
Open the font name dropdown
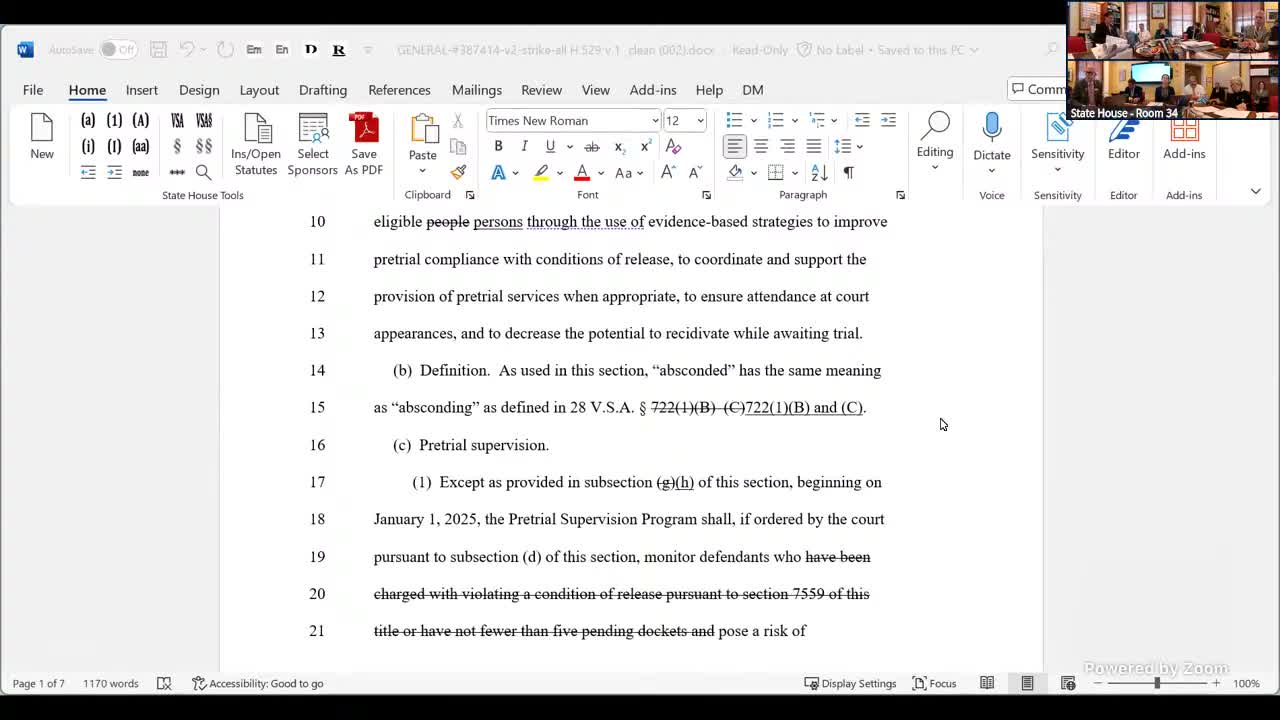pyautogui.click(x=654, y=120)
